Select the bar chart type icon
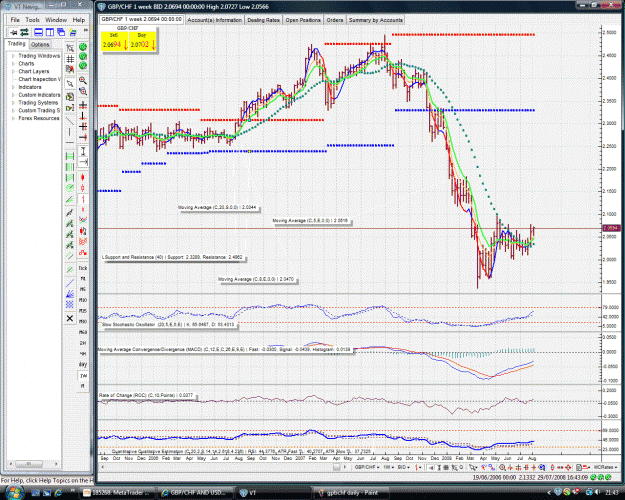The image size is (625, 500). [x=83, y=199]
